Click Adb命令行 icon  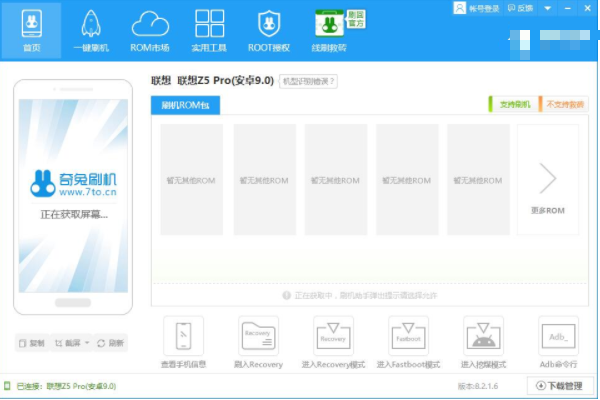tap(558, 336)
